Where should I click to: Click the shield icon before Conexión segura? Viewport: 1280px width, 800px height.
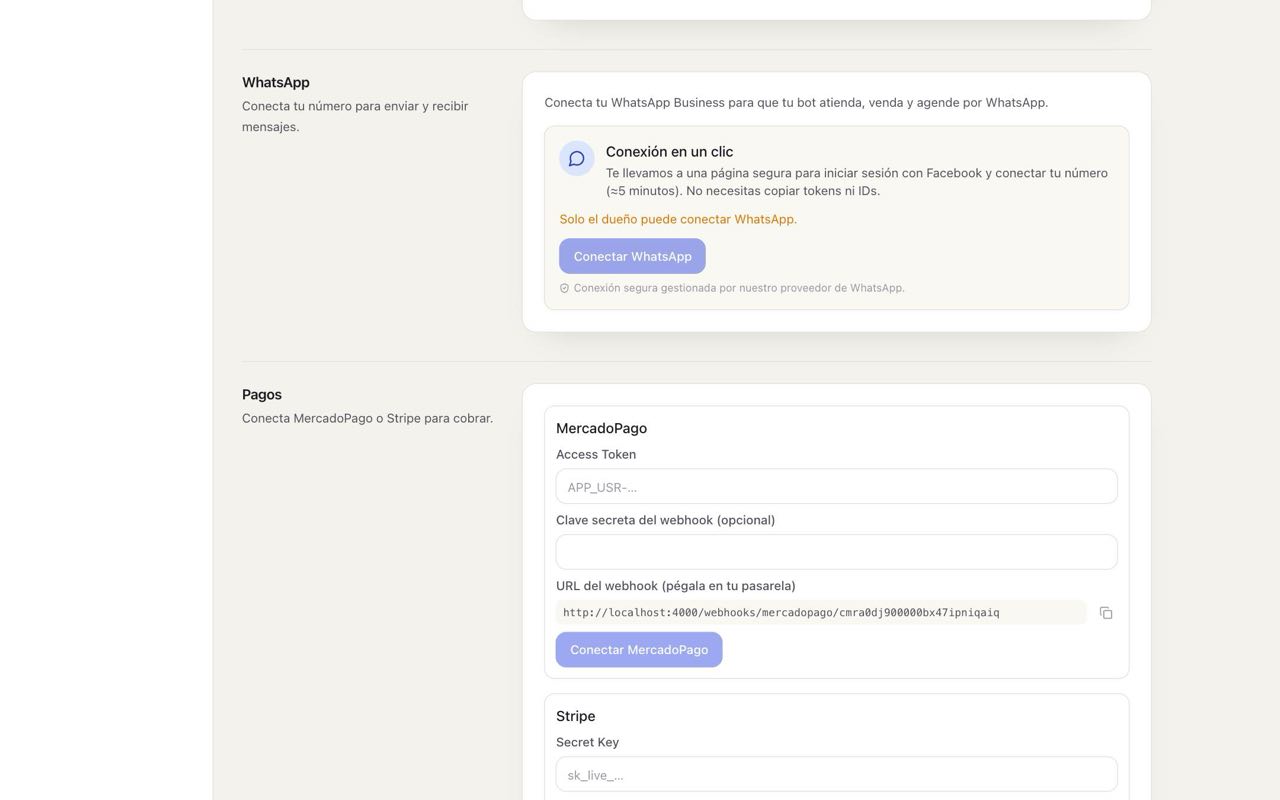coord(564,288)
